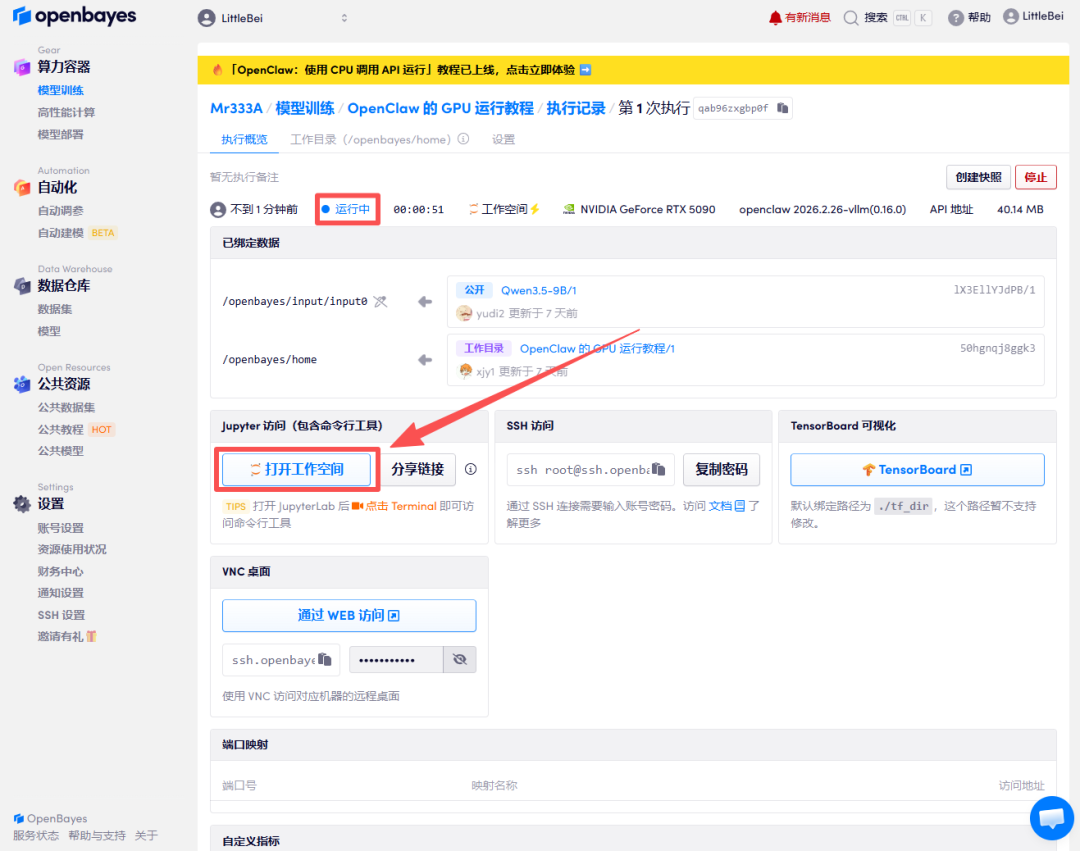Copy the SSH root command
This screenshot has width=1080, height=851.
pos(659,470)
